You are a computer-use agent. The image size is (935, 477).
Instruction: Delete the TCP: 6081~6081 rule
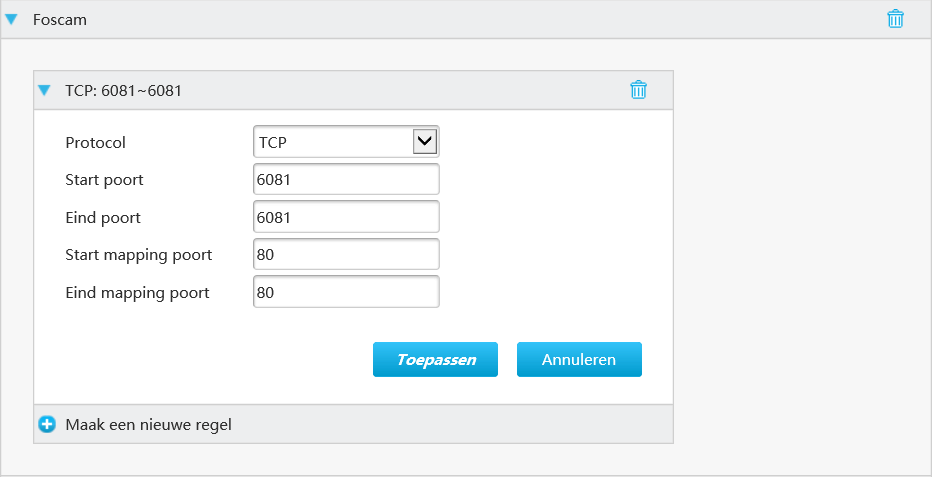638,90
